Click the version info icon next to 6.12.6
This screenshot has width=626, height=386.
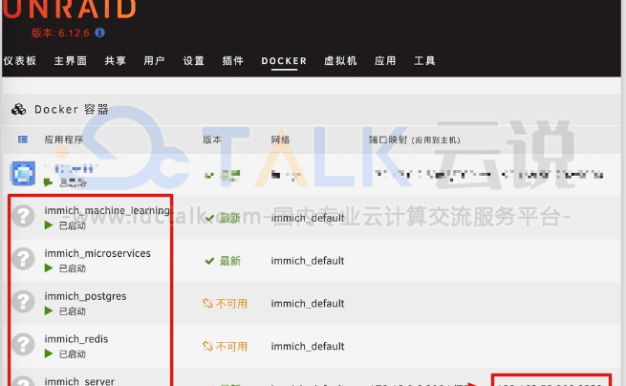(100, 33)
